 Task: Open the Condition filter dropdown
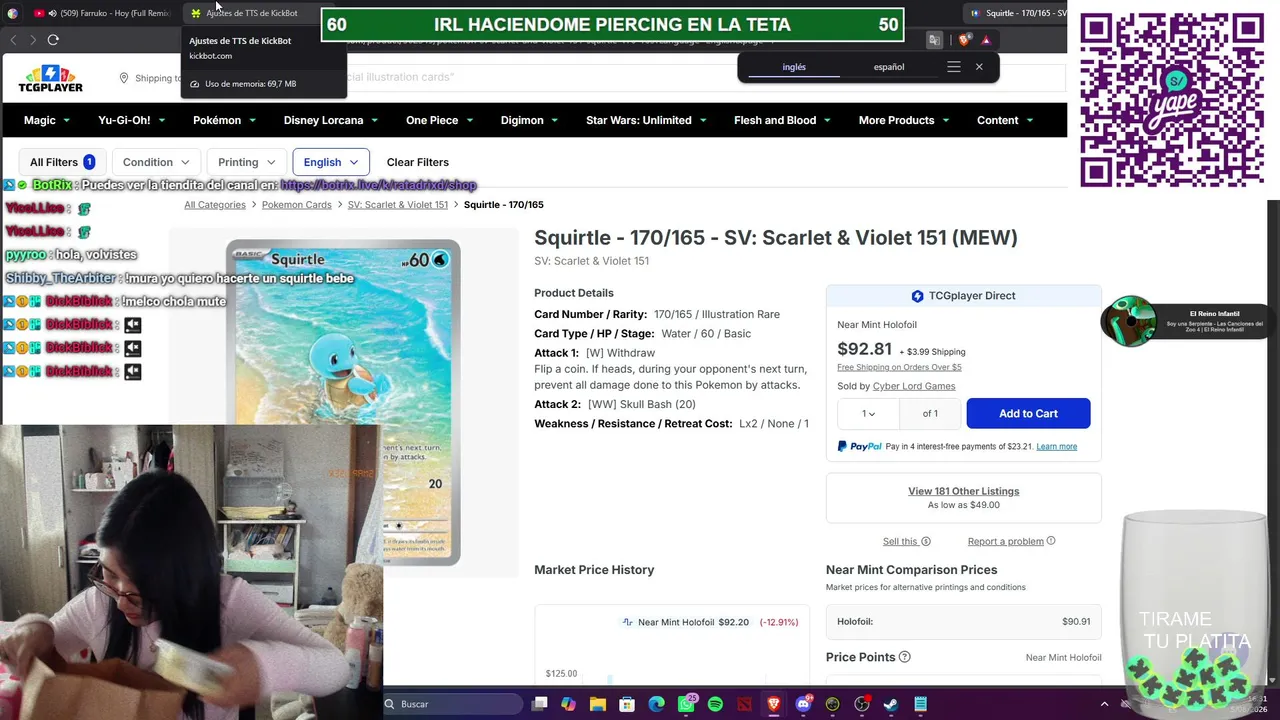(x=156, y=162)
